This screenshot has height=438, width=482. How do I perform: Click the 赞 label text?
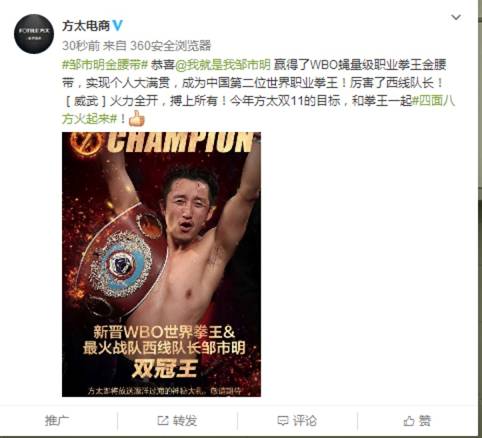(x=425, y=421)
